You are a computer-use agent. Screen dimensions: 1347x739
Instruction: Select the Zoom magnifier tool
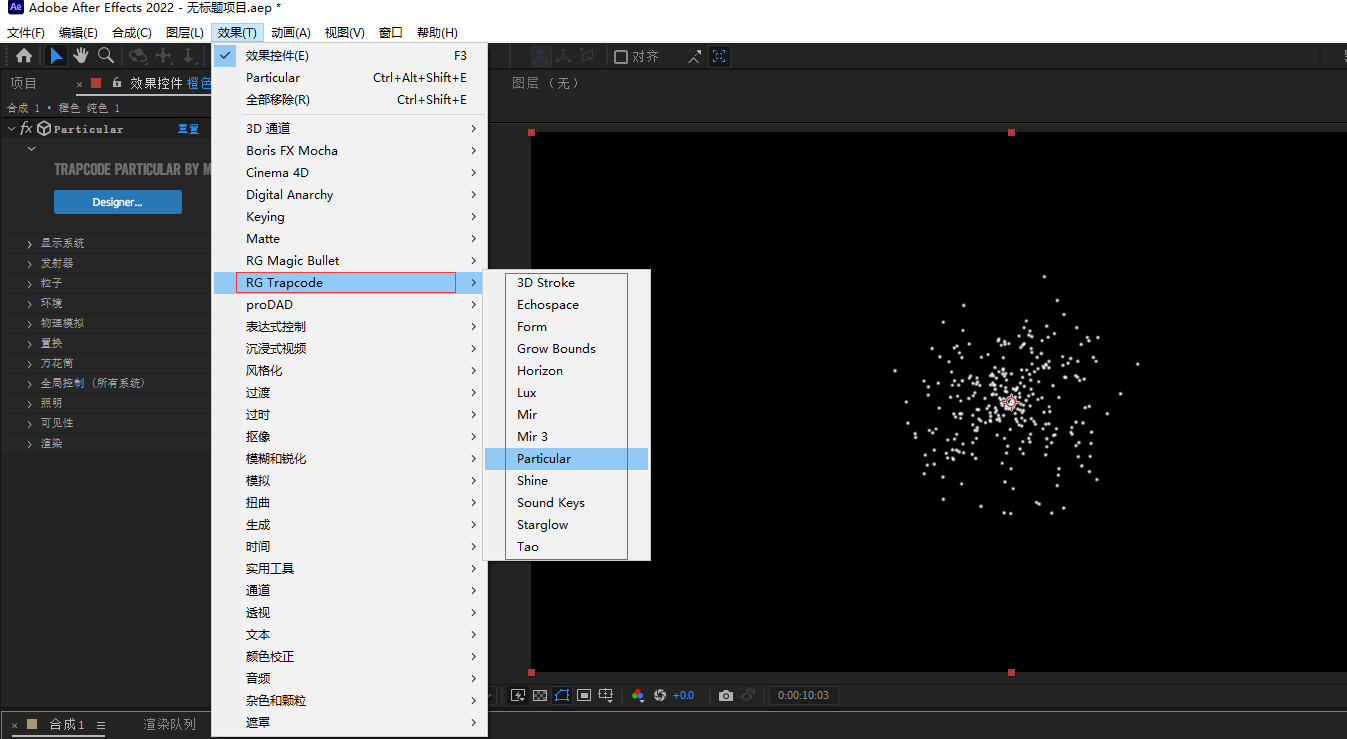click(105, 56)
